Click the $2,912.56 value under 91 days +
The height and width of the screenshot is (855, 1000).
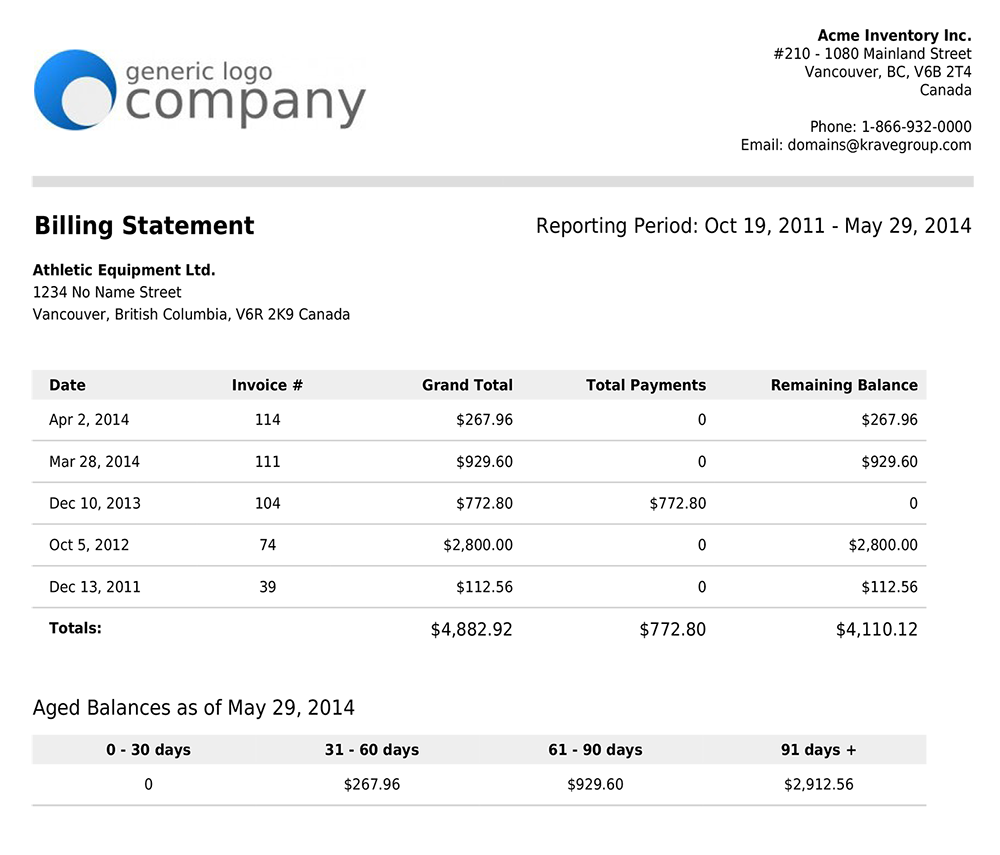tap(820, 784)
